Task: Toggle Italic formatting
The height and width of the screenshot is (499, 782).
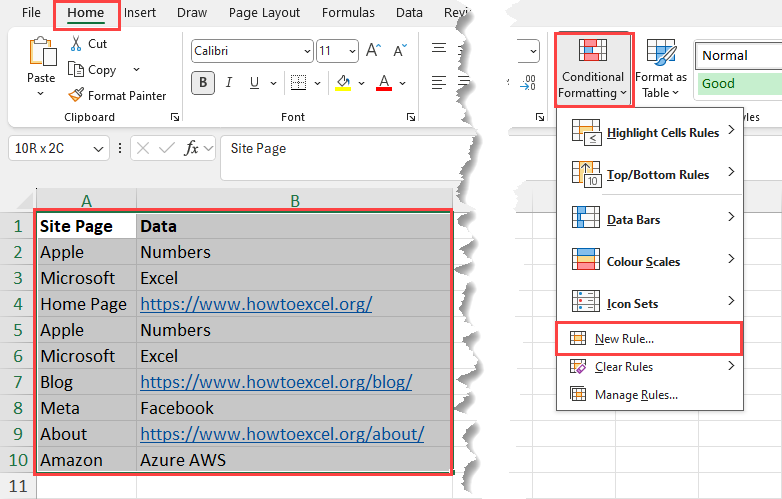Action: (x=229, y=83)
